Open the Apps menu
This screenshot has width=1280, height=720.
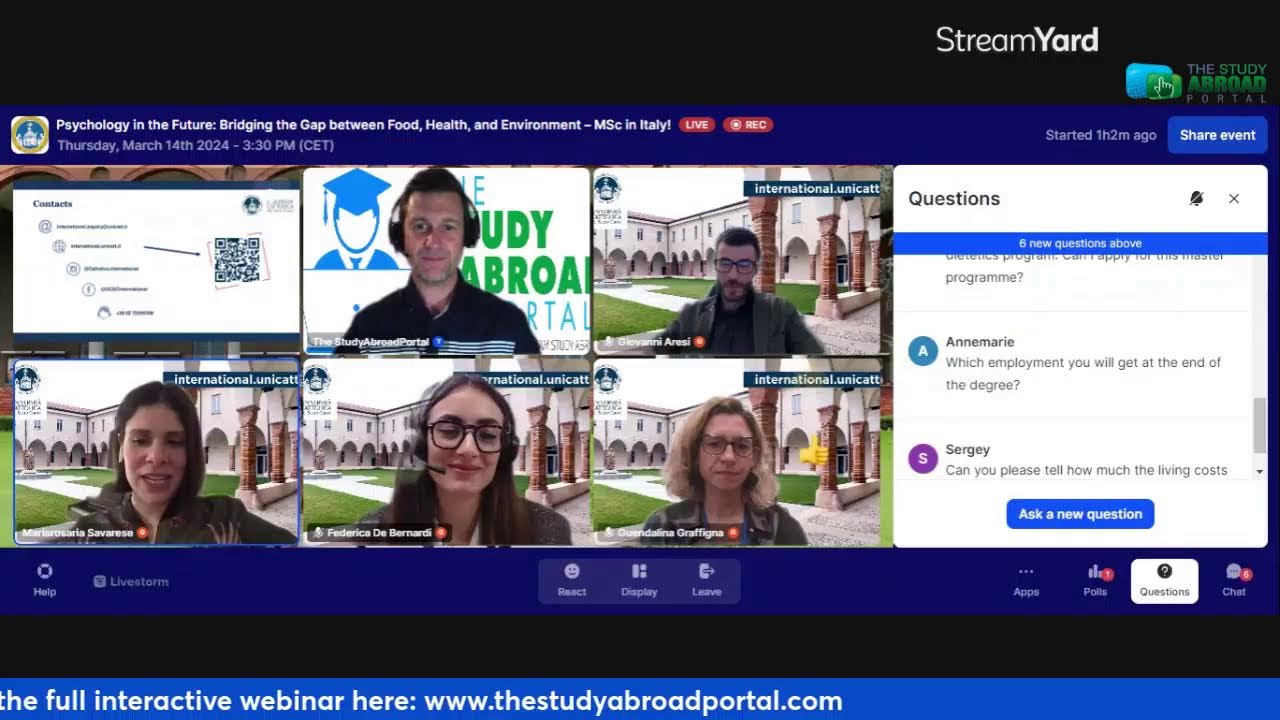(1026, 580)
